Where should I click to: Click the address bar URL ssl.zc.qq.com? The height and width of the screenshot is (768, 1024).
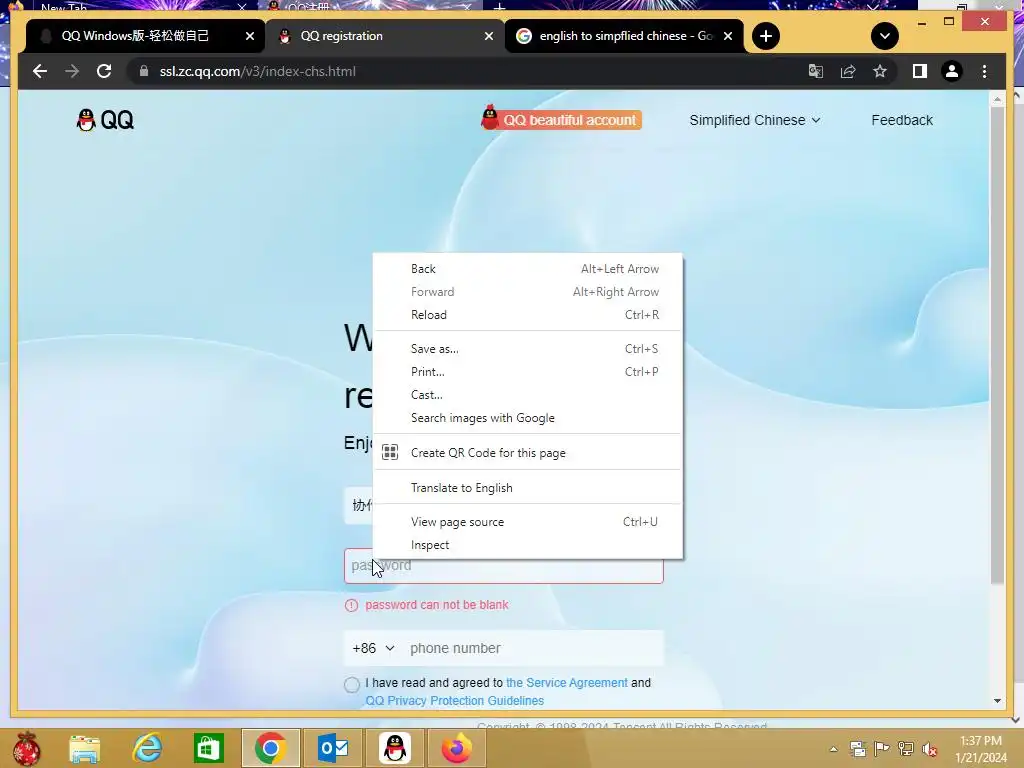[257, 71]
